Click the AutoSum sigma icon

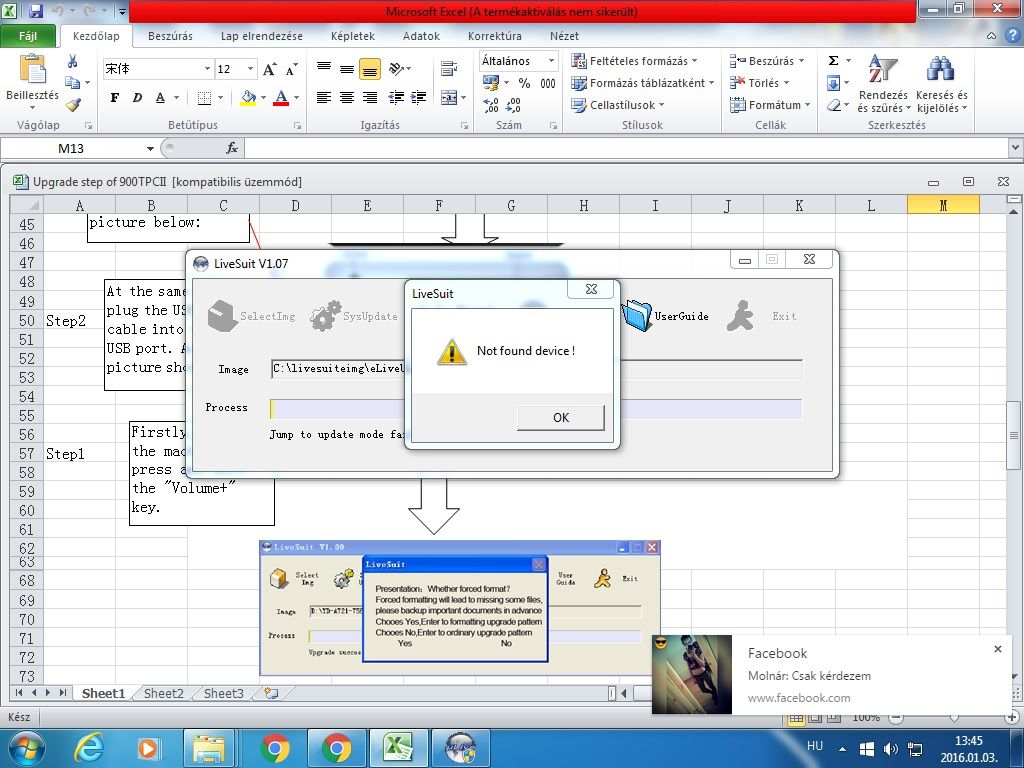(x=833, y=61)
